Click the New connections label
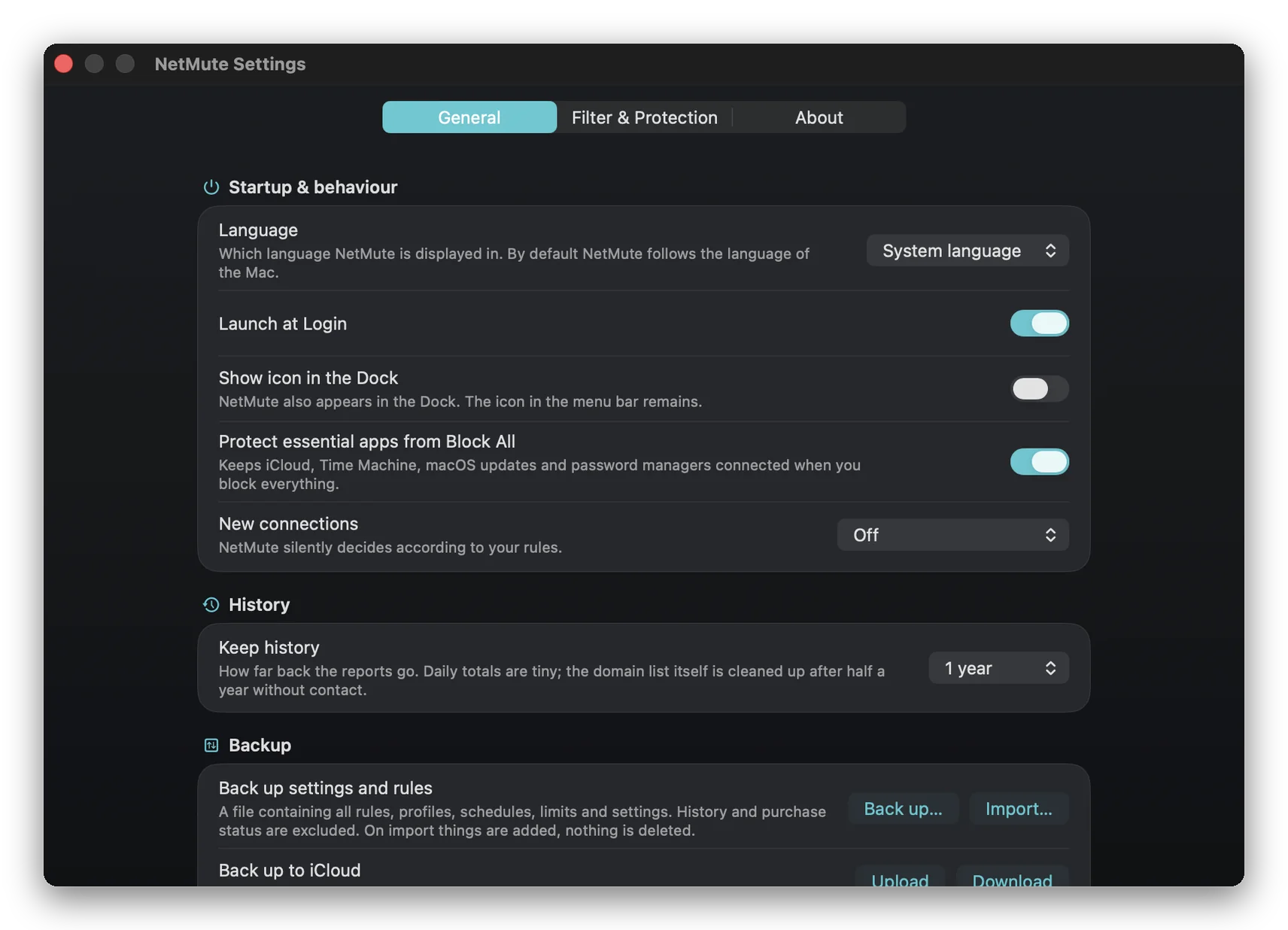The height and width of the screenshot is (930, 1288). point(288,524)
